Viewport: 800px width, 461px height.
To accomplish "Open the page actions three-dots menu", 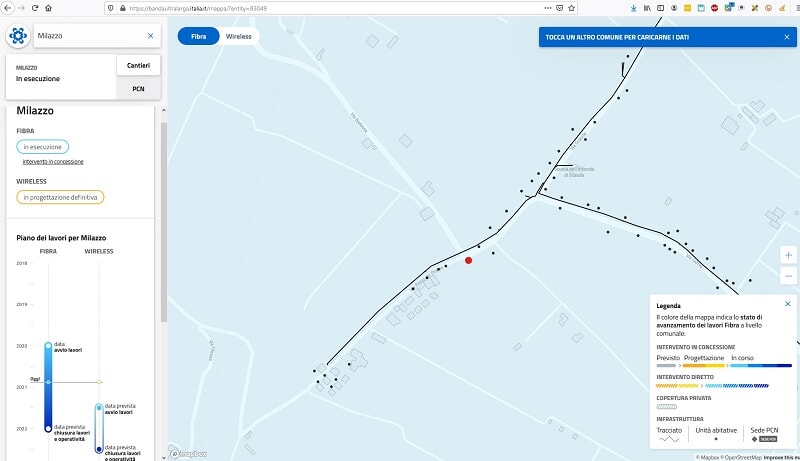I will [547, 8].
